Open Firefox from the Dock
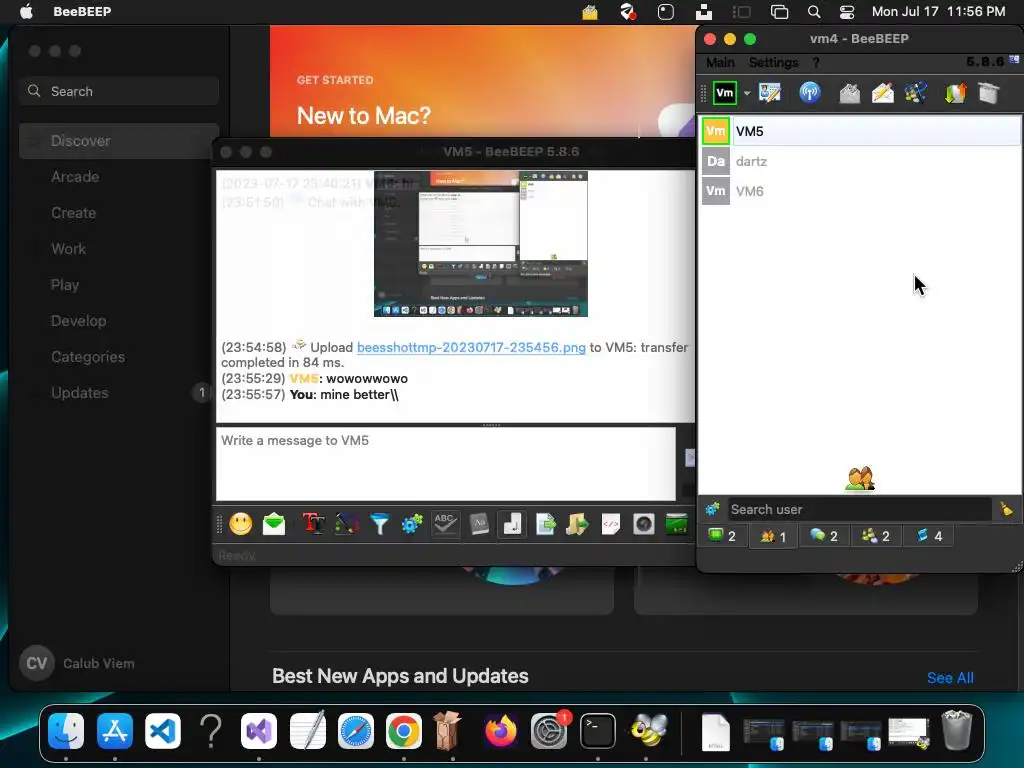This screenshot has height=768, width=1024. (501, 731)
